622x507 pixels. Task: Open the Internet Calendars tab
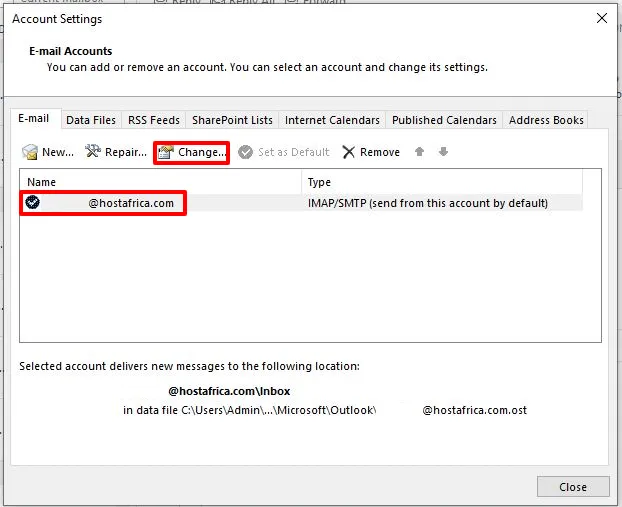[x=332, y=120]
